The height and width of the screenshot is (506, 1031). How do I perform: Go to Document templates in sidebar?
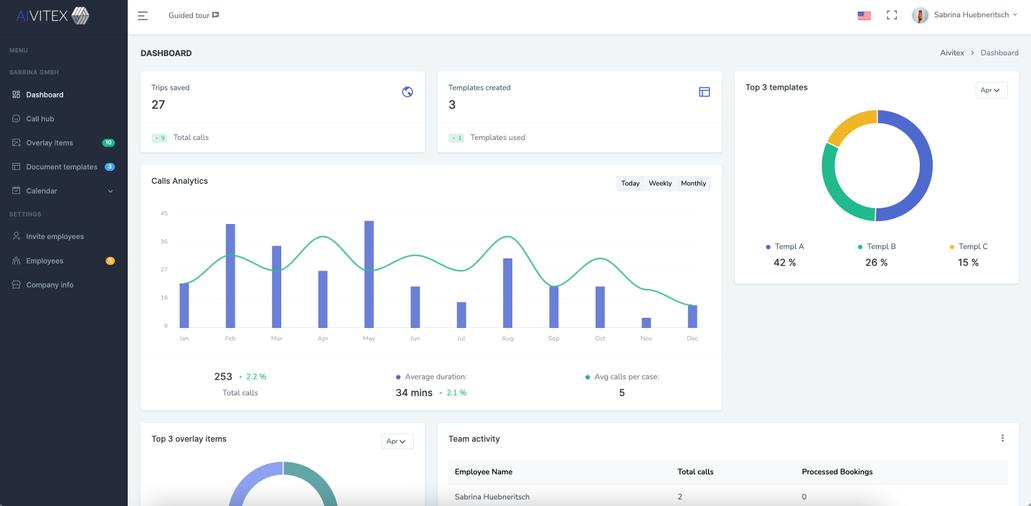click(x=61, y=167)
